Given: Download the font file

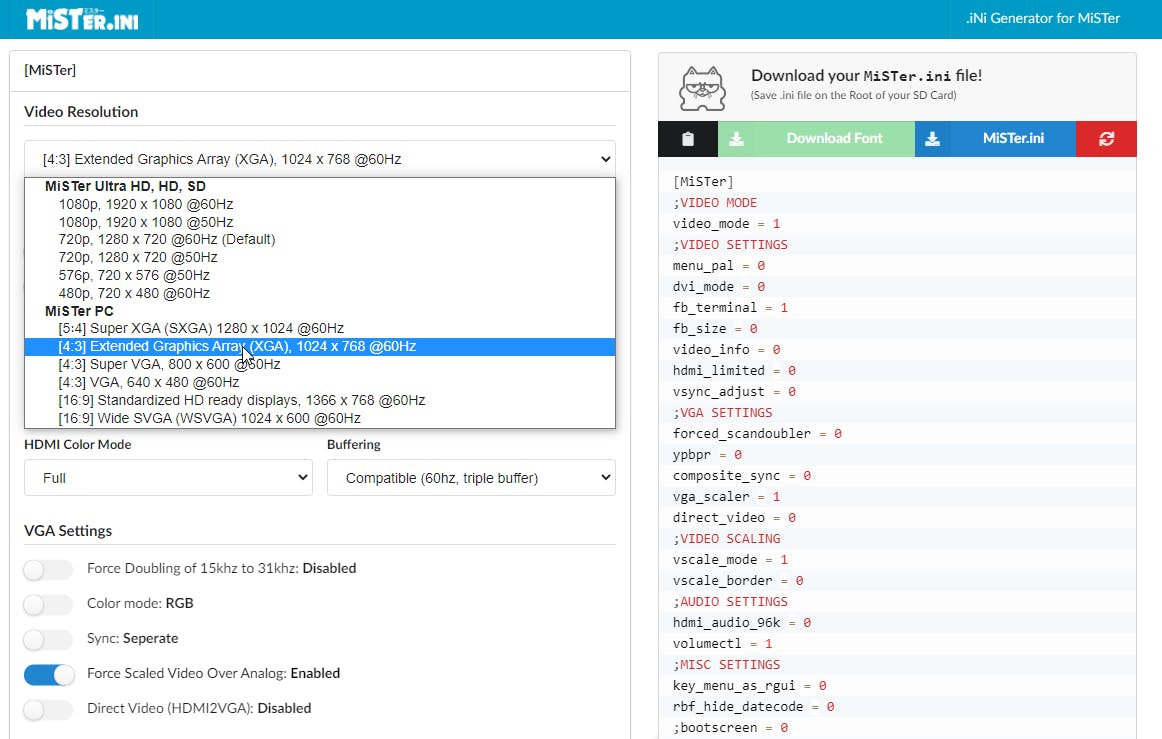Looking at the screenshot, I should 834,139.
